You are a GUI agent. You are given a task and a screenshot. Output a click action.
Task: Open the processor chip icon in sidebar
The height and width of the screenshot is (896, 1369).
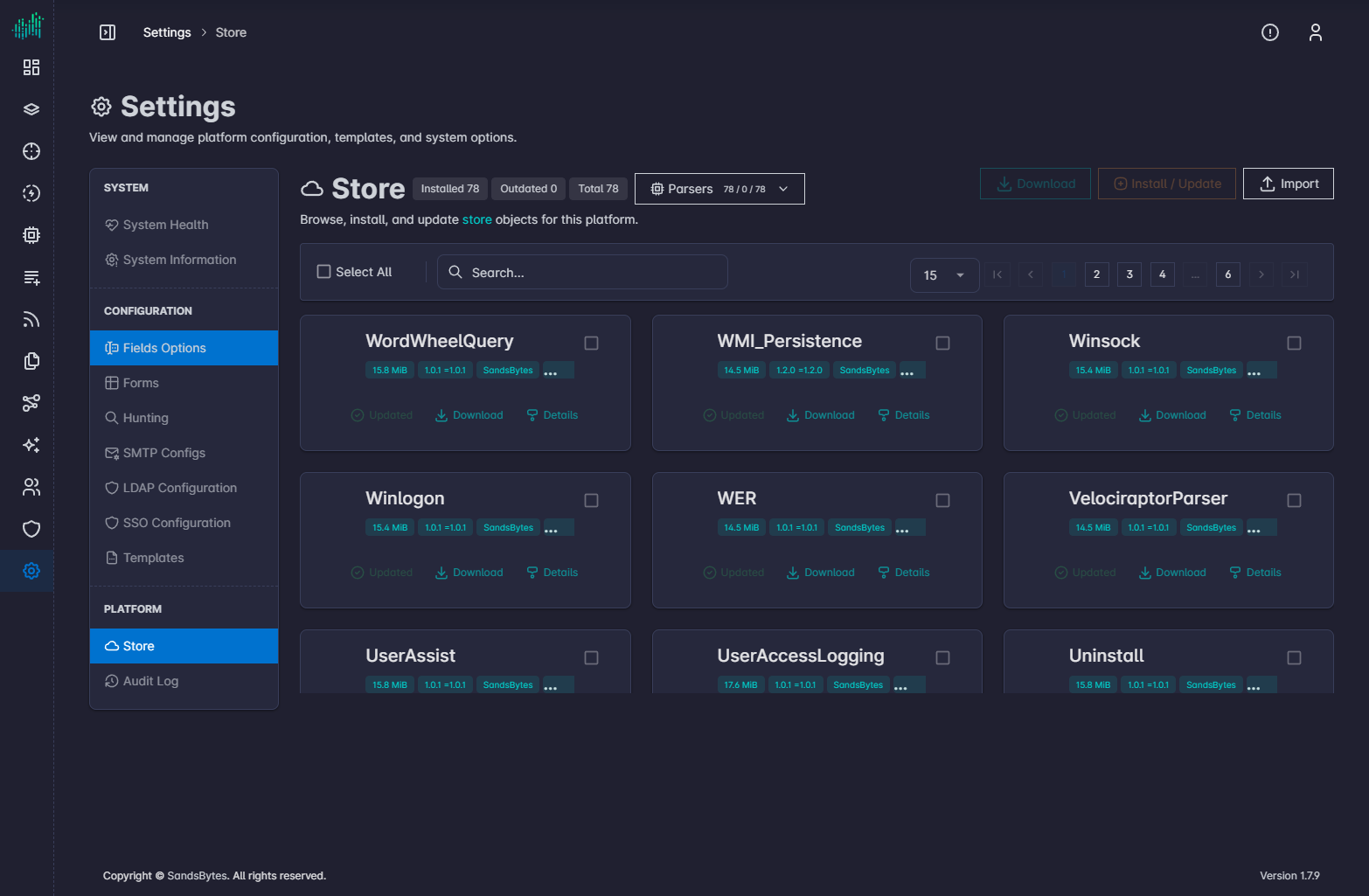[x=31, y=235]
